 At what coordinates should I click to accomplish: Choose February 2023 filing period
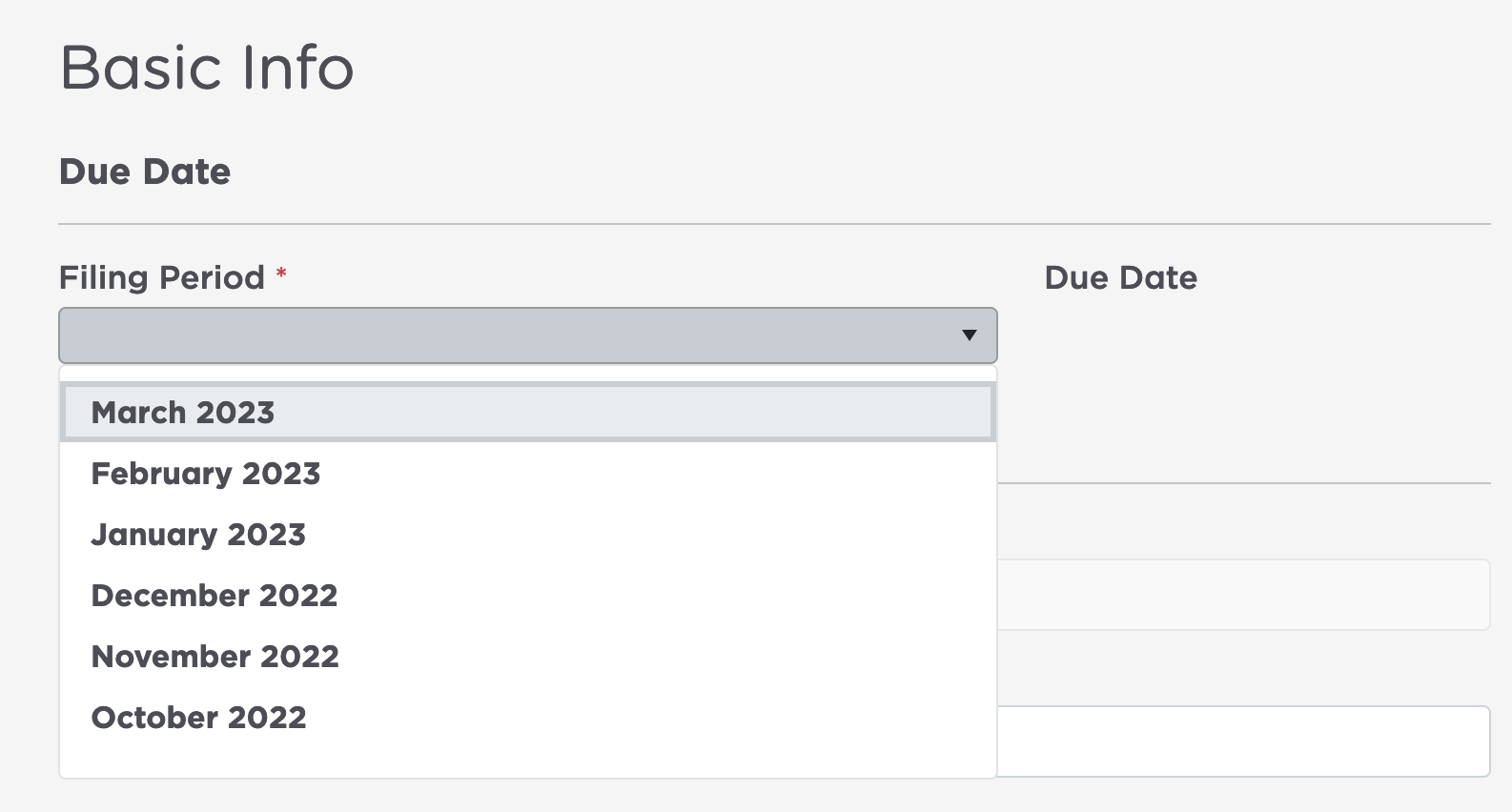coord(205,473)
